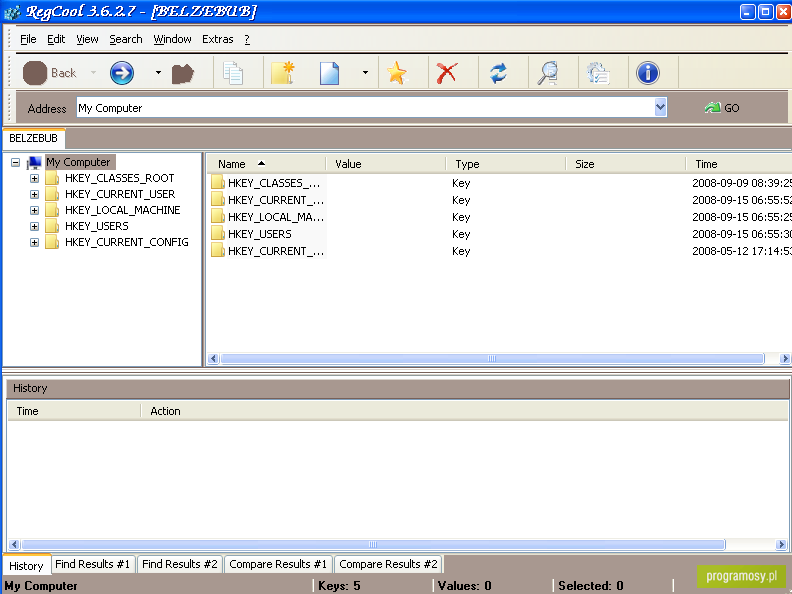792x594 pixels.
Task: Switch to Compare Results #2 tab
Action: click(x=388, y=564)
